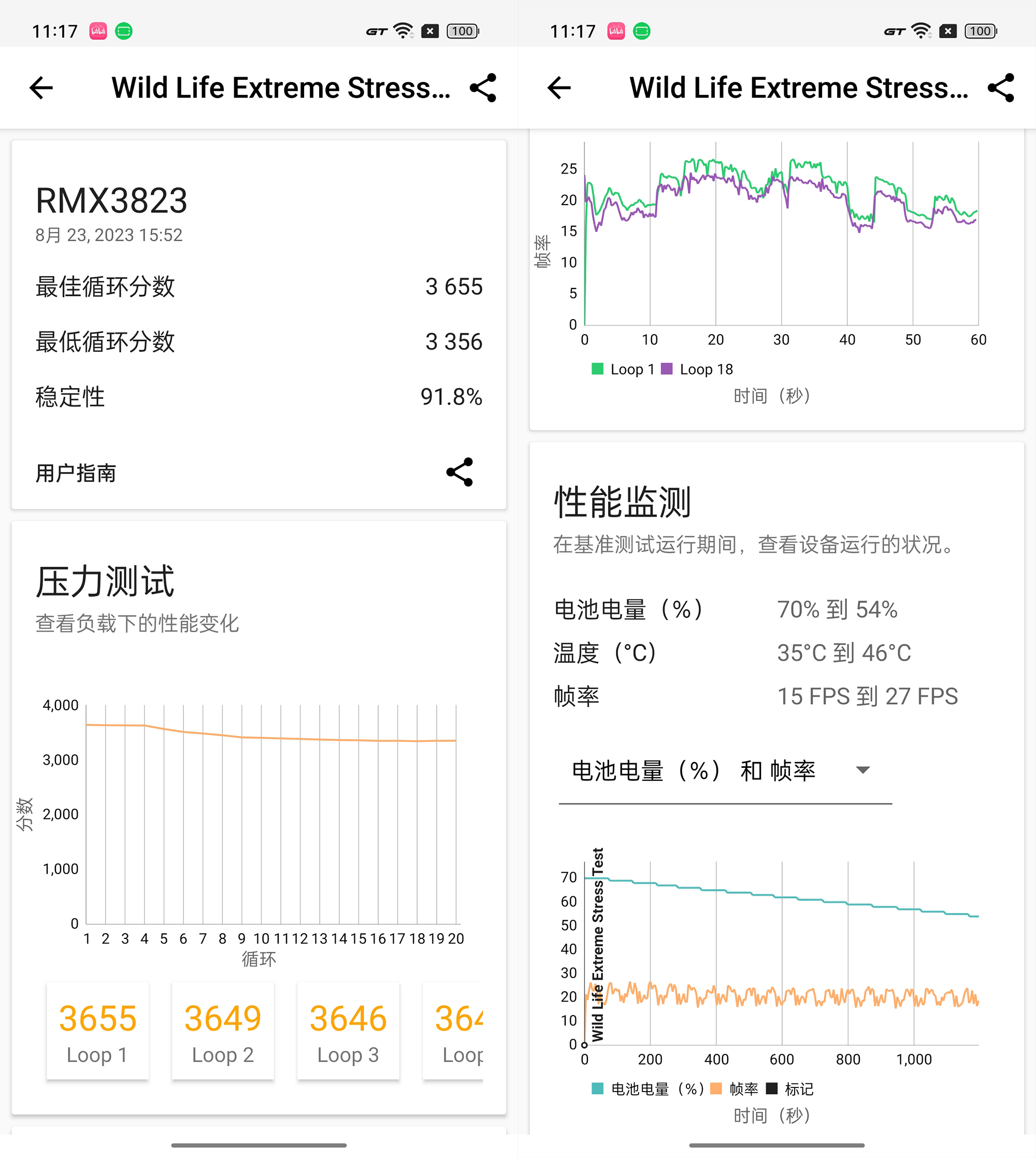Viewport: 1036px width, 1158px height.
Task: Open the share option next to 用户指南
Action: [459, 471]
